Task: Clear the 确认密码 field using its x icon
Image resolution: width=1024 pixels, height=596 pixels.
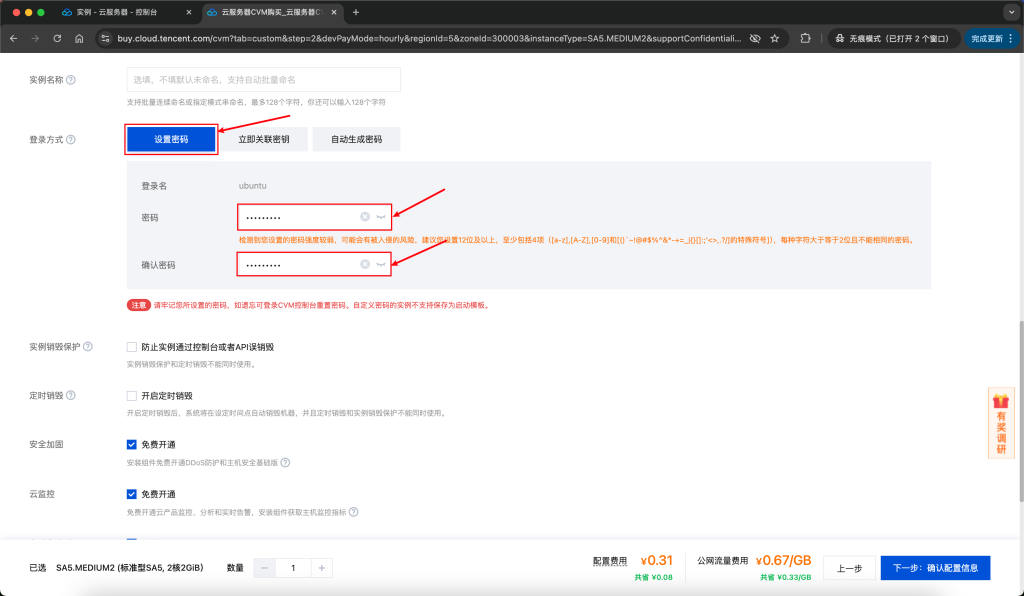Action: pos(365,264)
